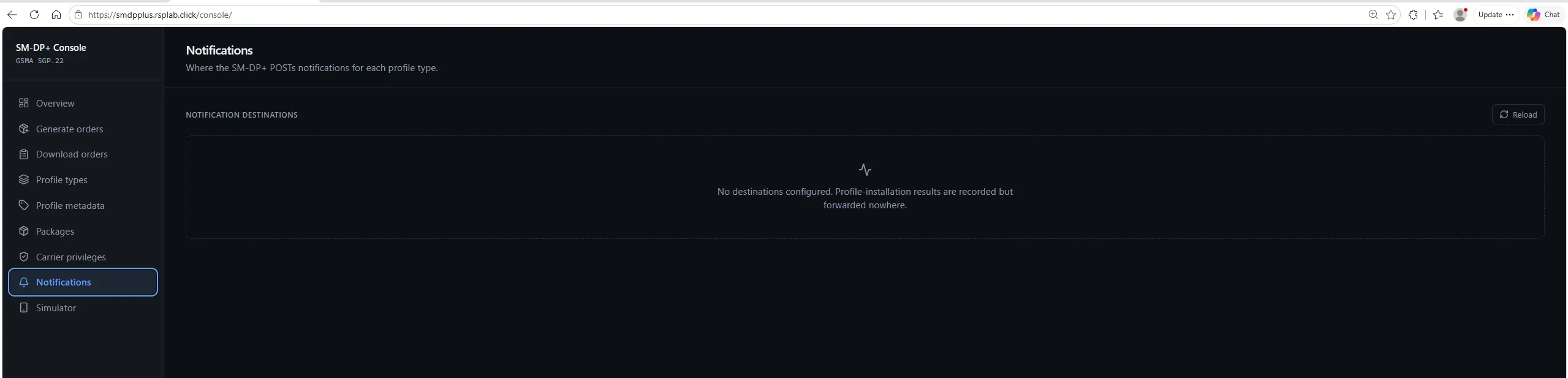Open the favorites list icon
The width and height of the screenshot is (1568, 378).
1438,15
